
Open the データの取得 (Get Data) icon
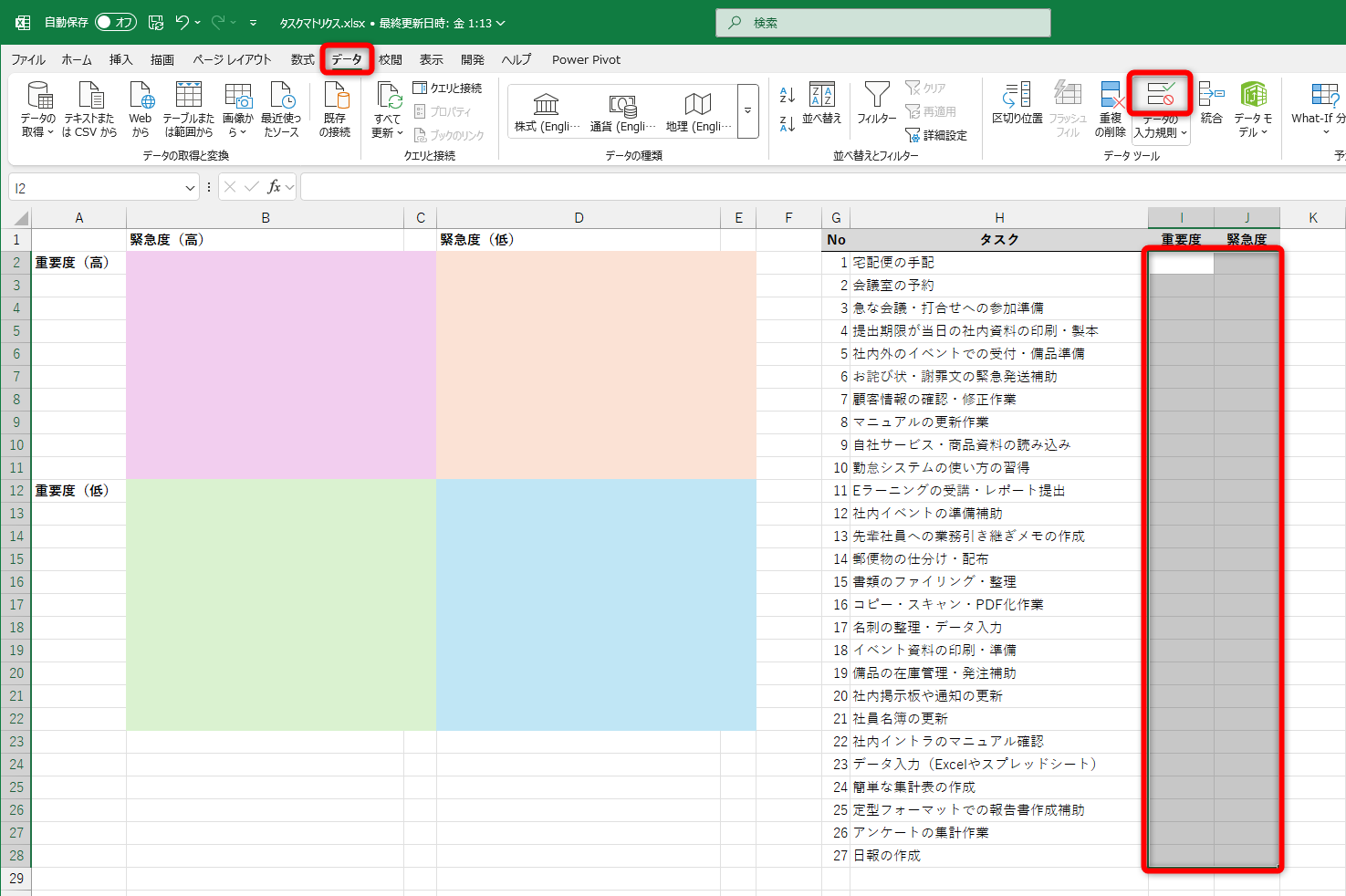[x=37, y=109]
